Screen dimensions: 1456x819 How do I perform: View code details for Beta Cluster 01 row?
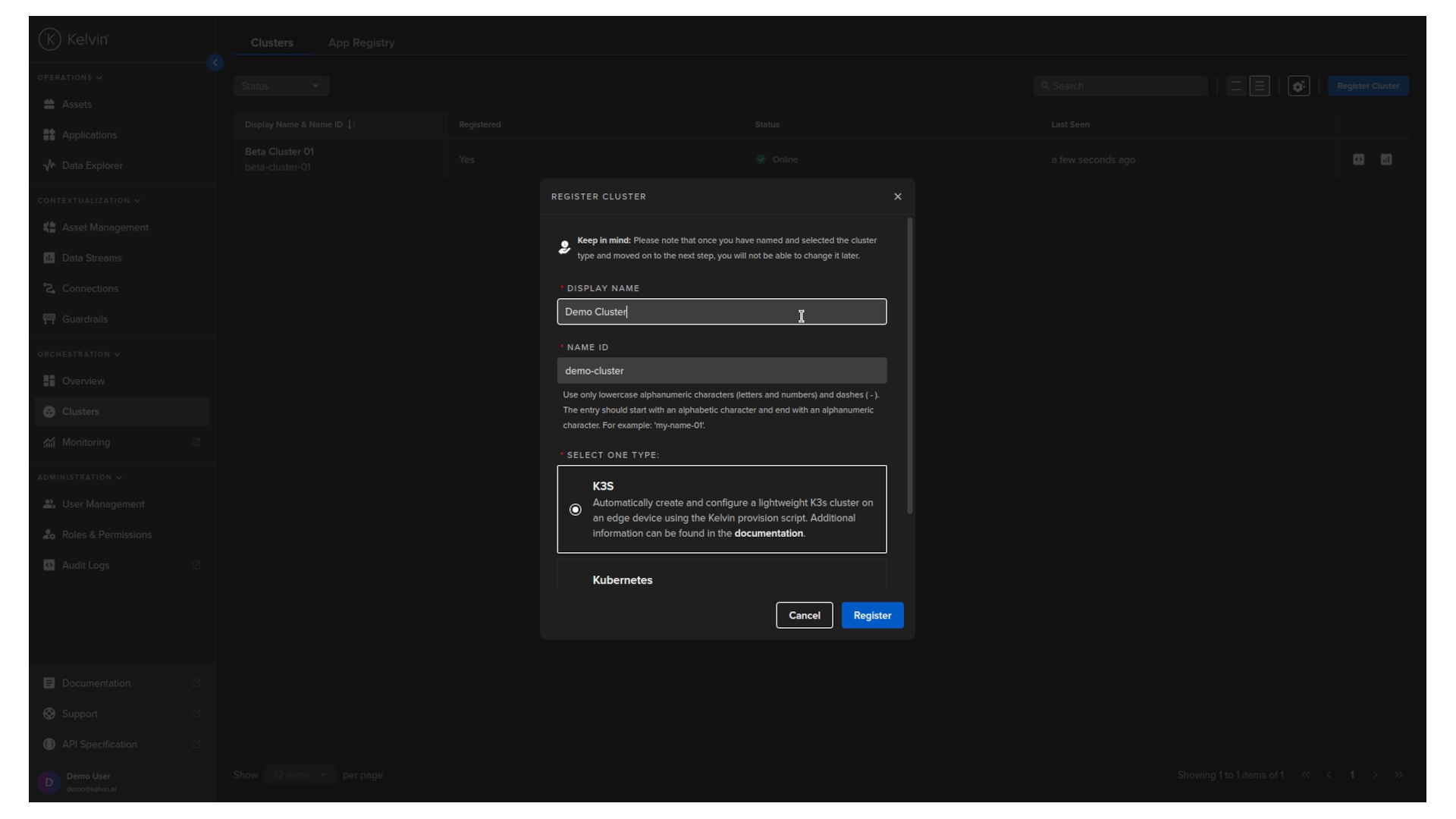click(x=1358, y=159)
